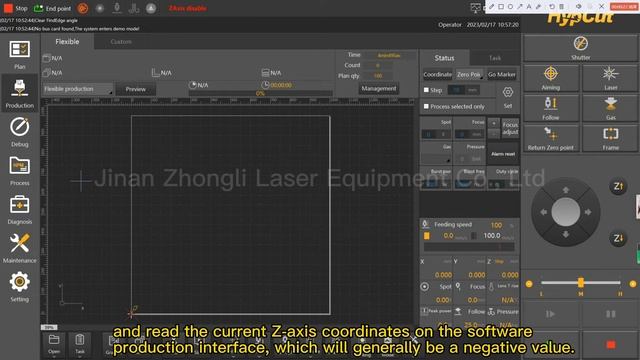
Task: Open the Debug sidebar section
Action: [x=20, y=132]
